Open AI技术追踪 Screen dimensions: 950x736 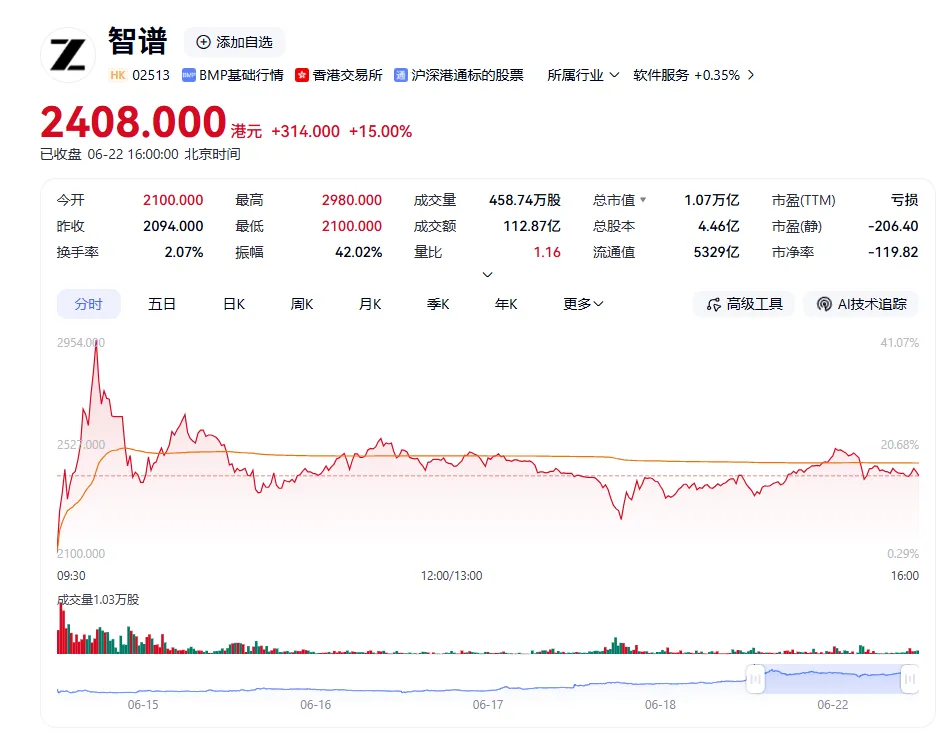pyautogui.click(x=861, y=304)
